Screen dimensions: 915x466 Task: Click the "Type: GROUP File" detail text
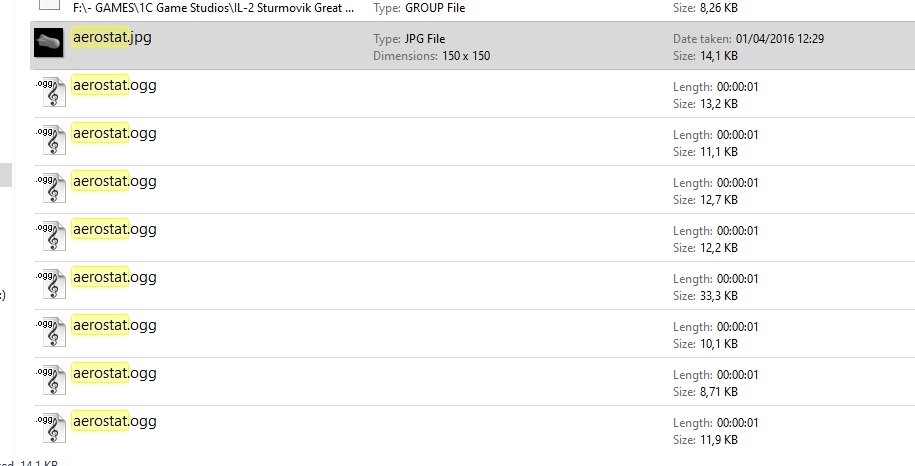pyautogui.click(x=419, y=8)
